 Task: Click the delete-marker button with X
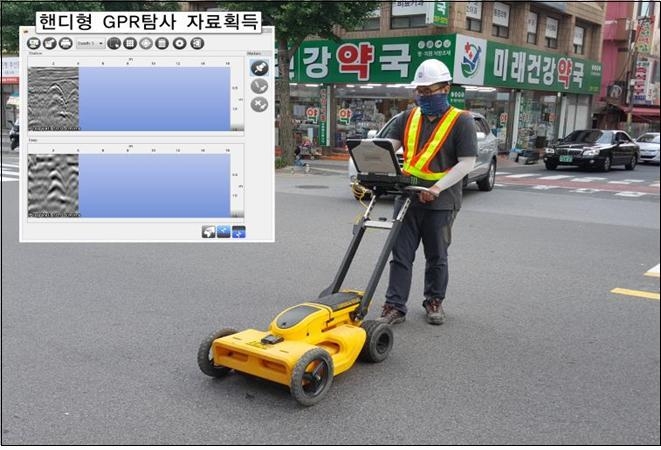pos(259,104)
